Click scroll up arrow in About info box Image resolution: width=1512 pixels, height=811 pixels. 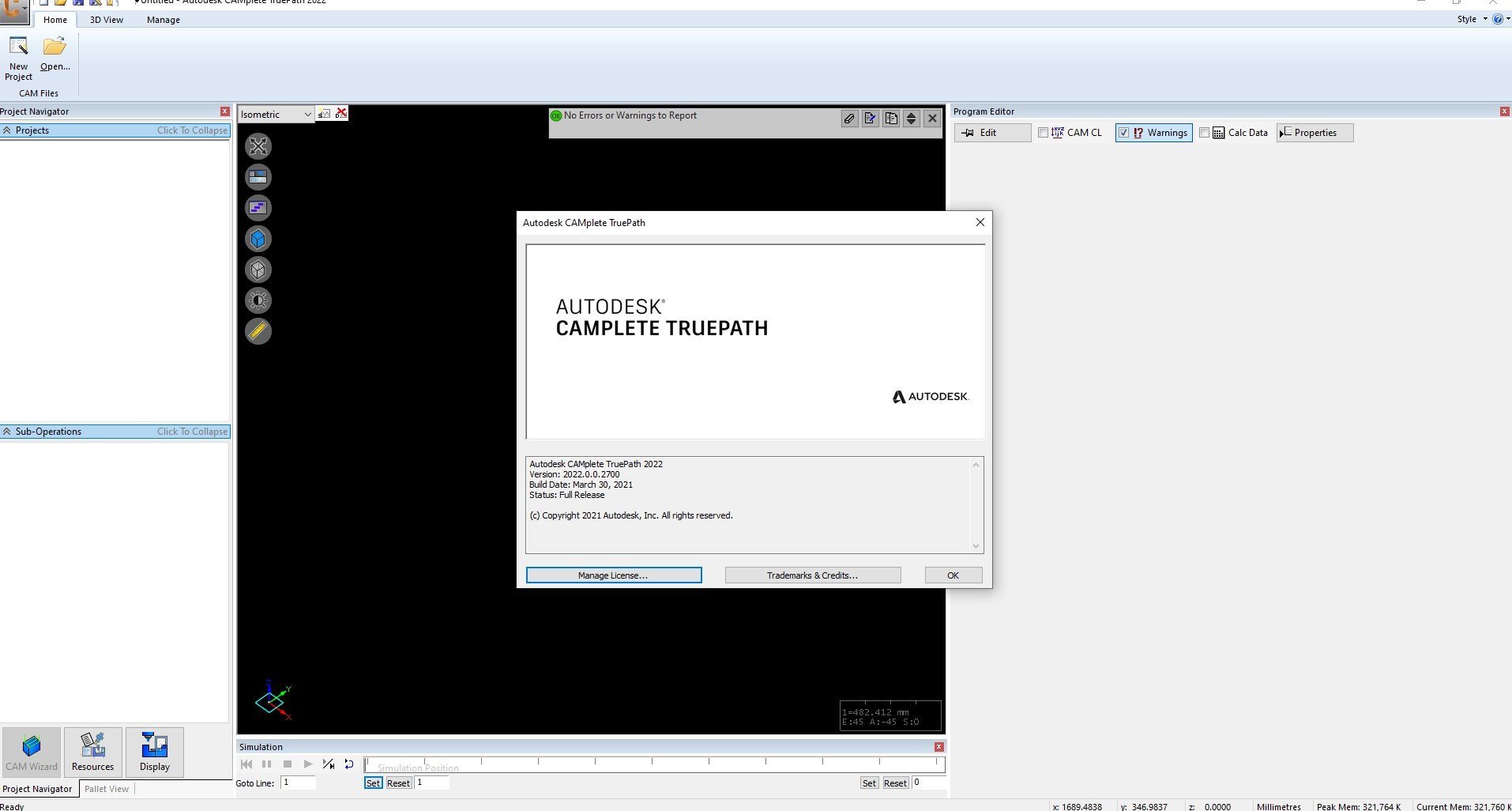(x=976, y=465)
